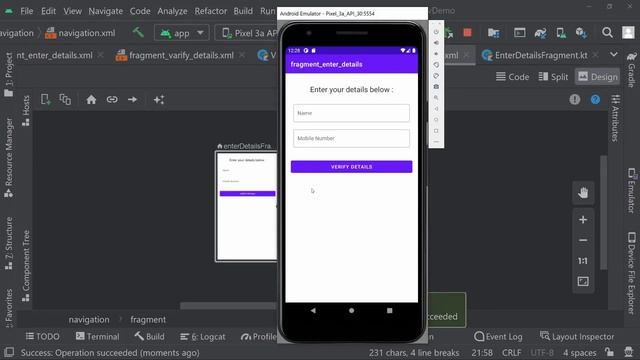
Task: Switch editor to Split view
Action: pyautogui.click(x=553, y=77)
